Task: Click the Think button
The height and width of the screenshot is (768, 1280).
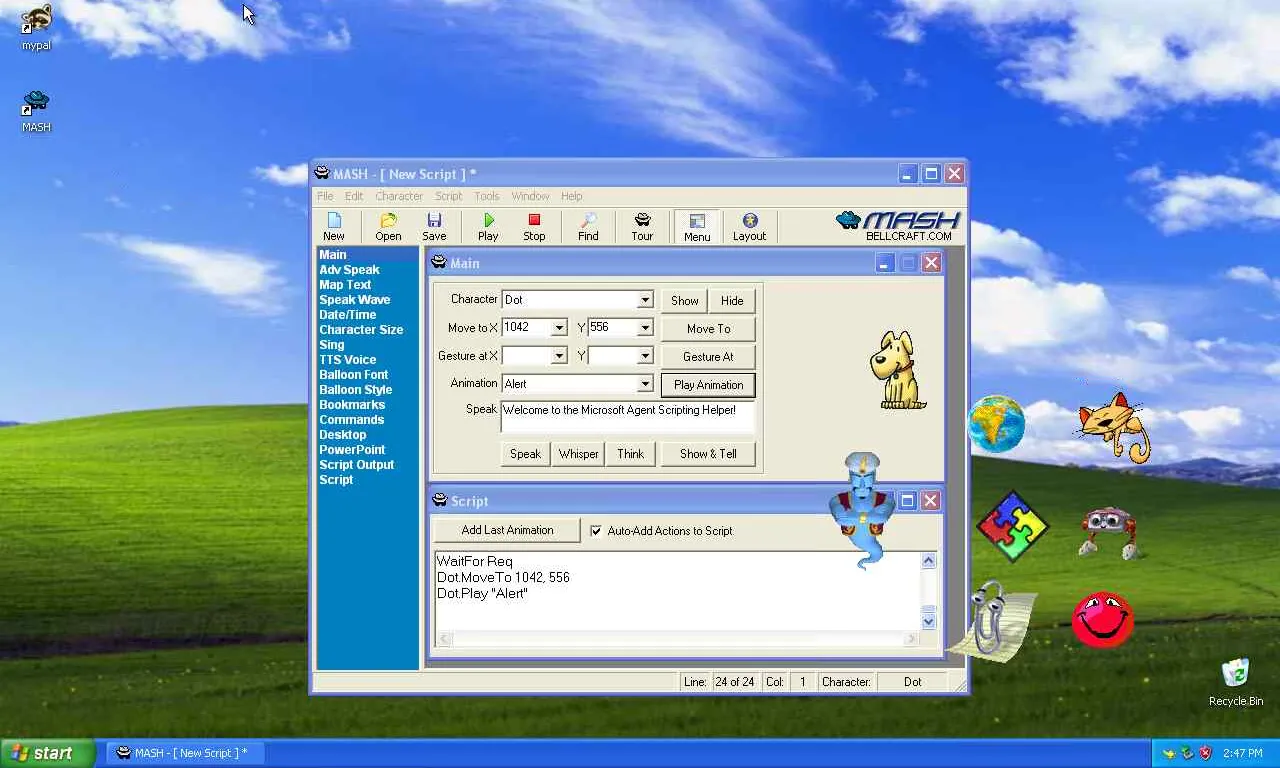Action: pos(630,453)
